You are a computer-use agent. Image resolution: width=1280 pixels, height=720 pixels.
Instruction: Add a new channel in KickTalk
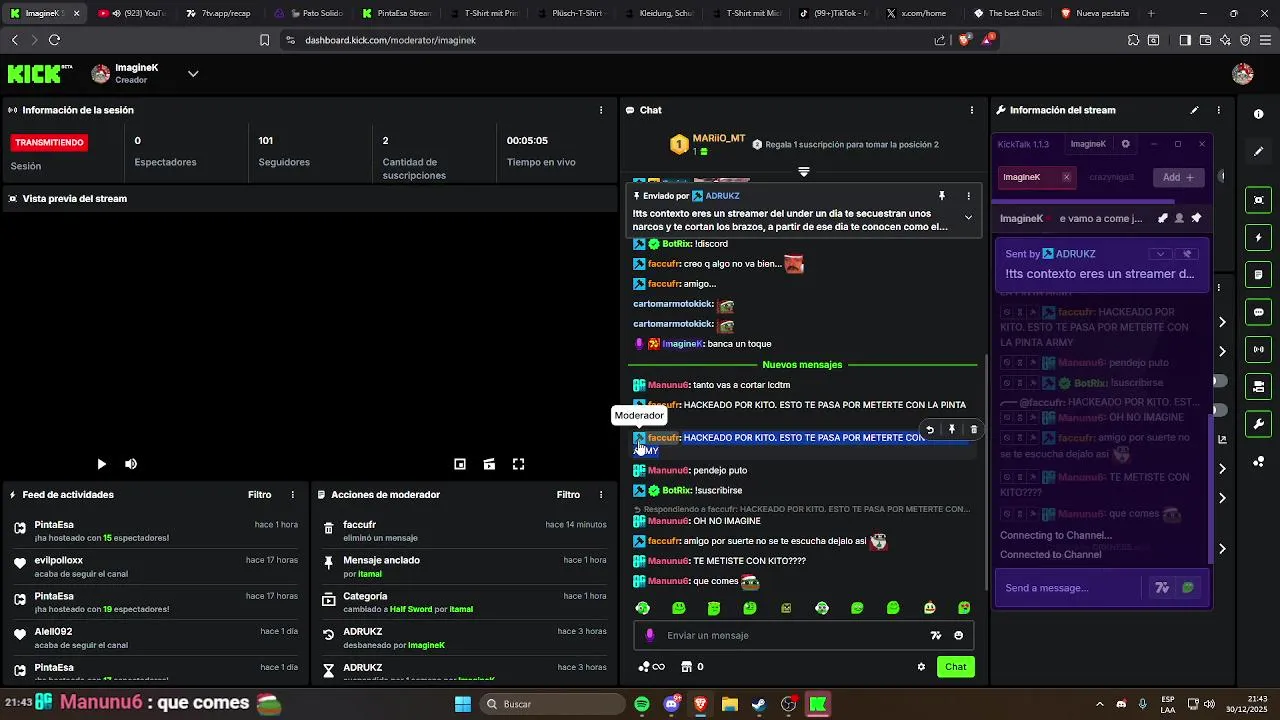tap(1179, 177)
